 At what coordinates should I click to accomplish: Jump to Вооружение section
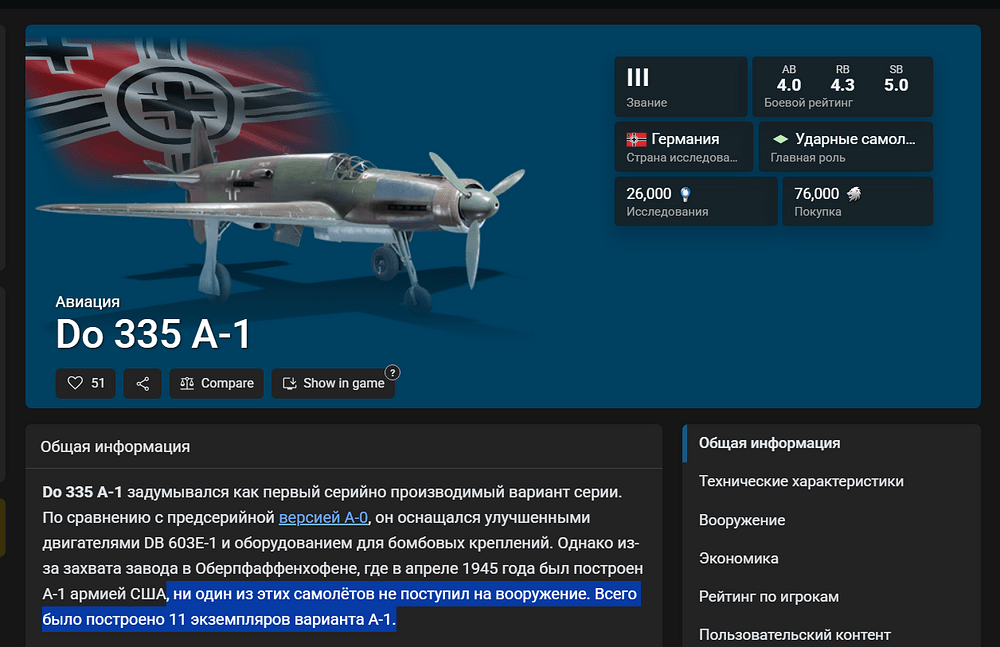pos(741,520)
